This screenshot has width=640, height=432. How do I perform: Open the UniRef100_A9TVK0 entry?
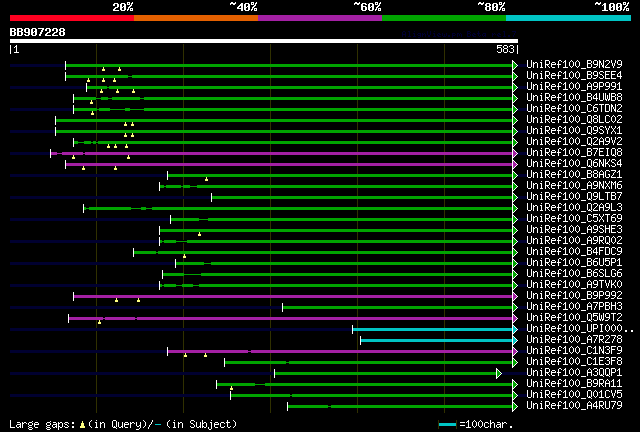click(x=574, y=285)
